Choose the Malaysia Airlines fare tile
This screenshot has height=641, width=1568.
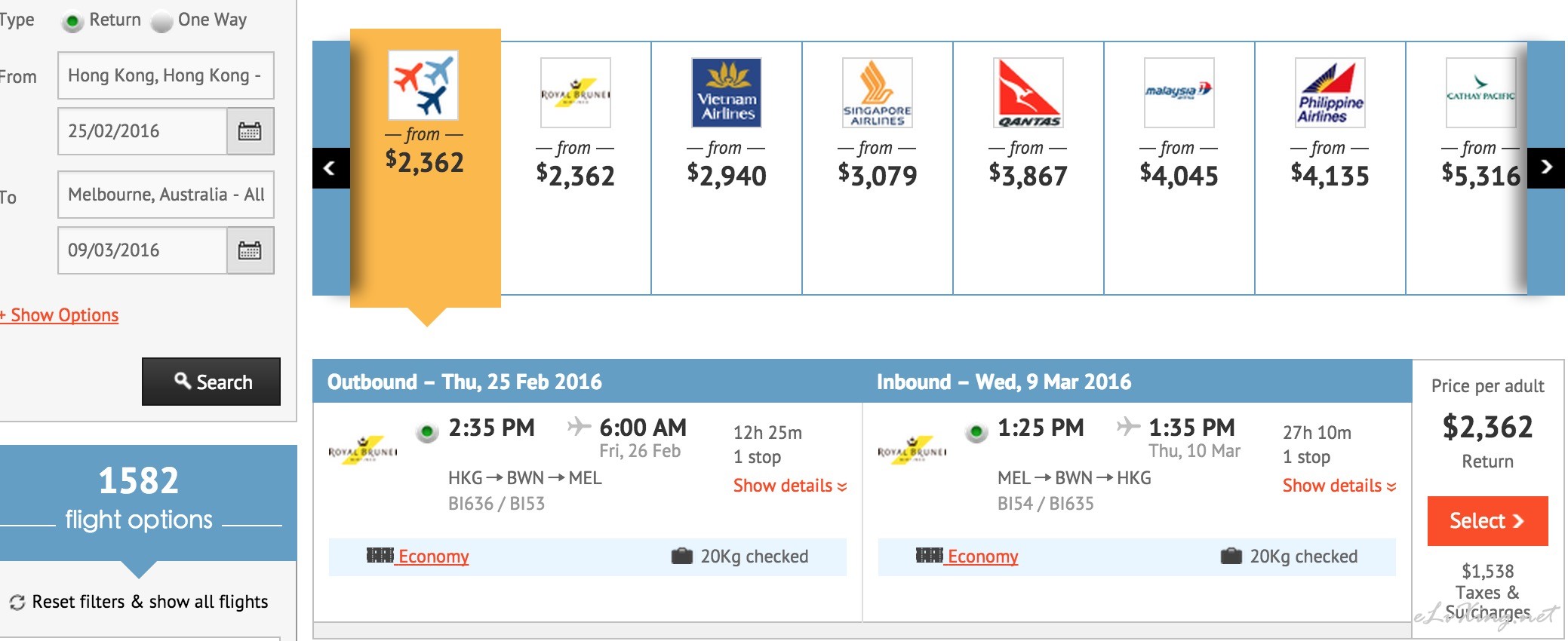click(1179, 168)
